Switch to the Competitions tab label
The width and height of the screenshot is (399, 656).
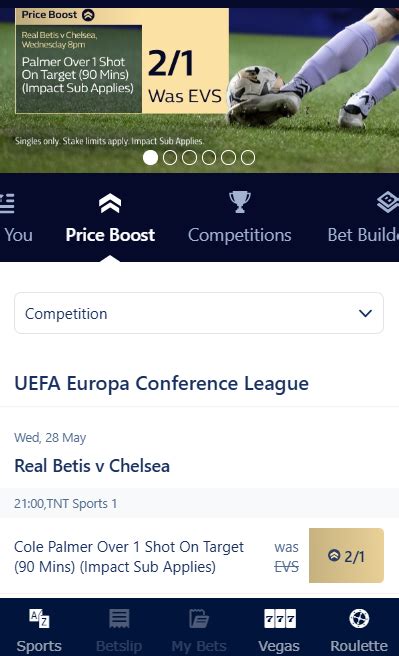tap(240, 235)
